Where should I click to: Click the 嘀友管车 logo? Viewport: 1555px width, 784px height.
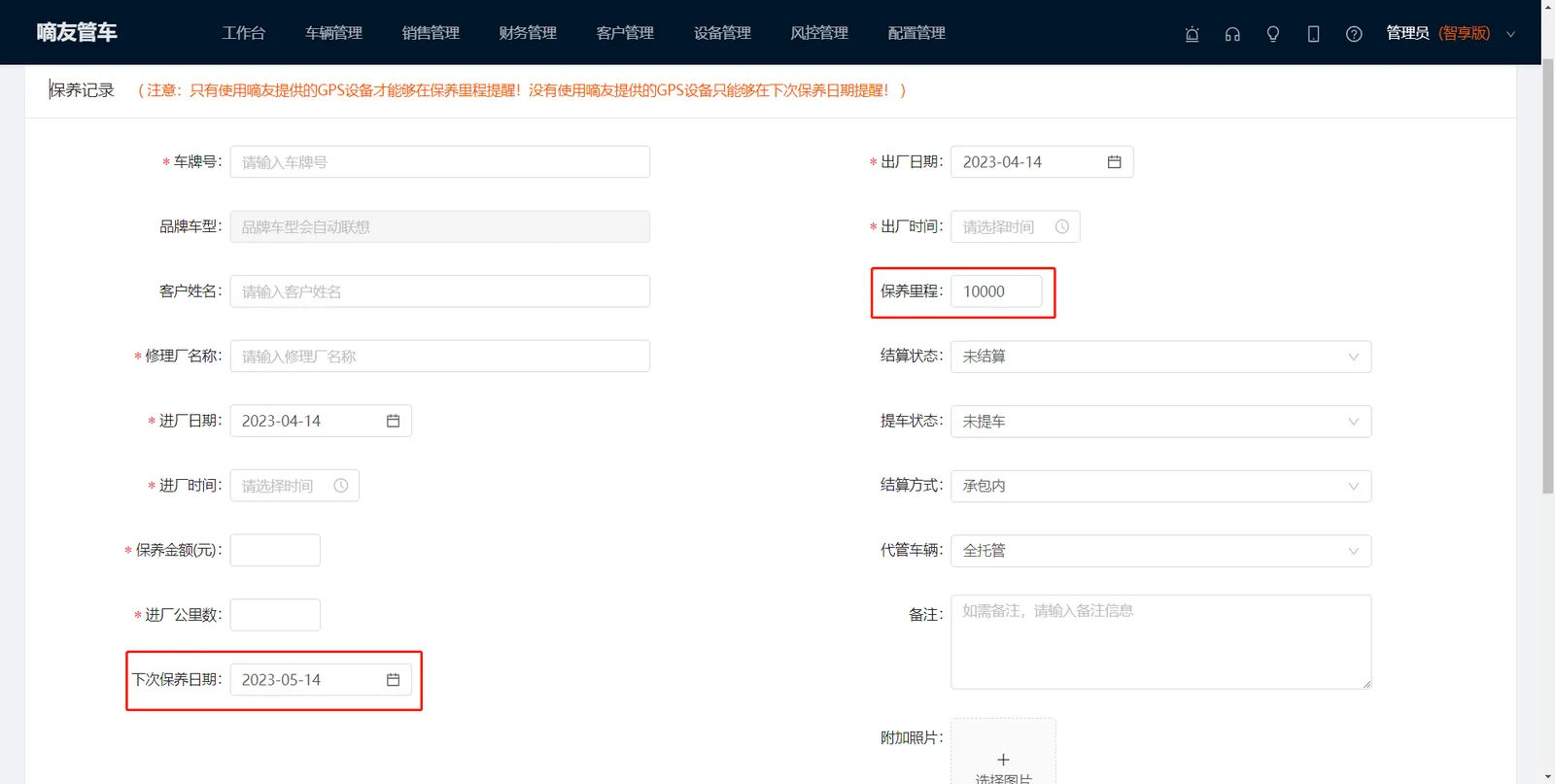(x=77, y=32)
